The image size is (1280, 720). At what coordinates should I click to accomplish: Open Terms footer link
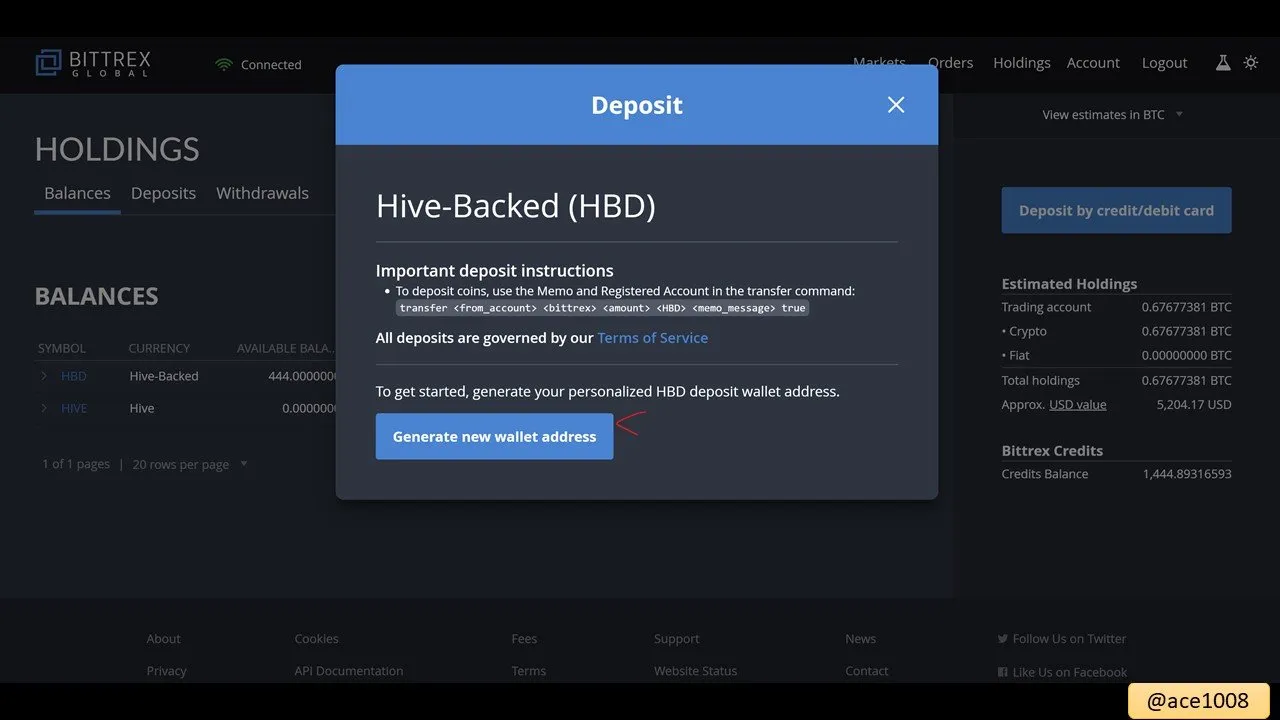[528, 671]
